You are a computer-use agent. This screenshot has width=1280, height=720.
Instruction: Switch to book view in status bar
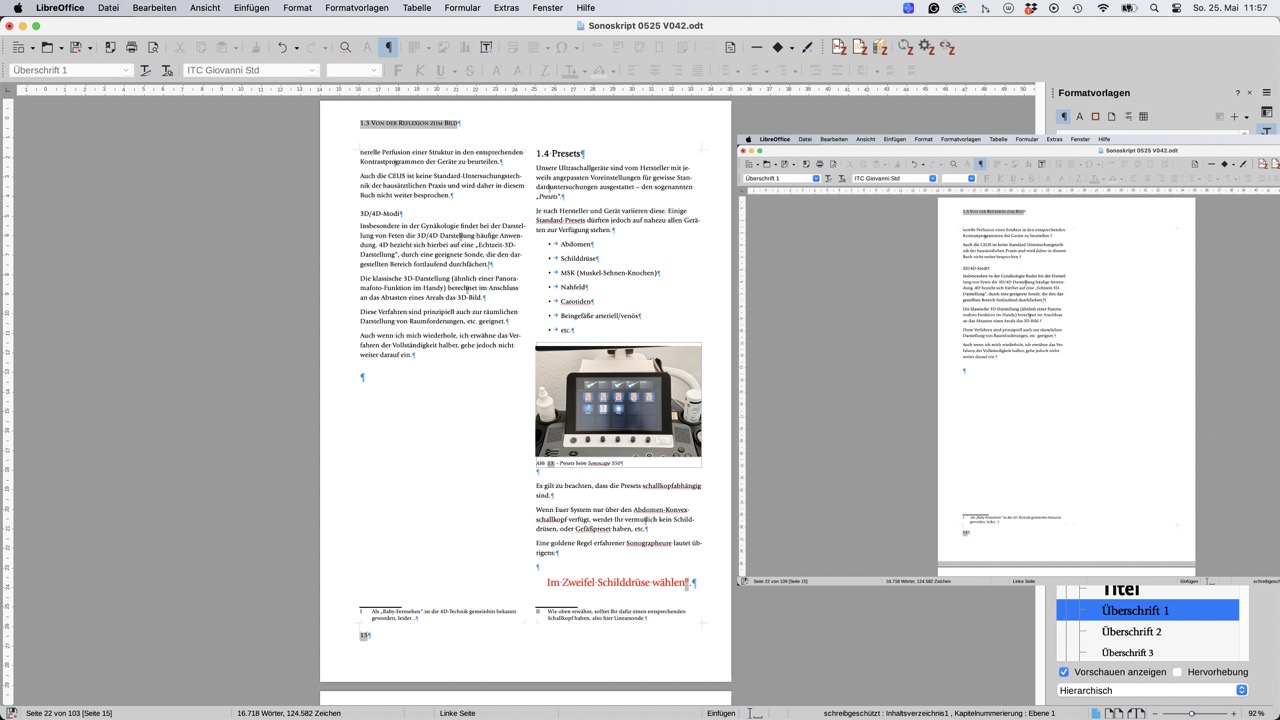[x=1136, y=713]
